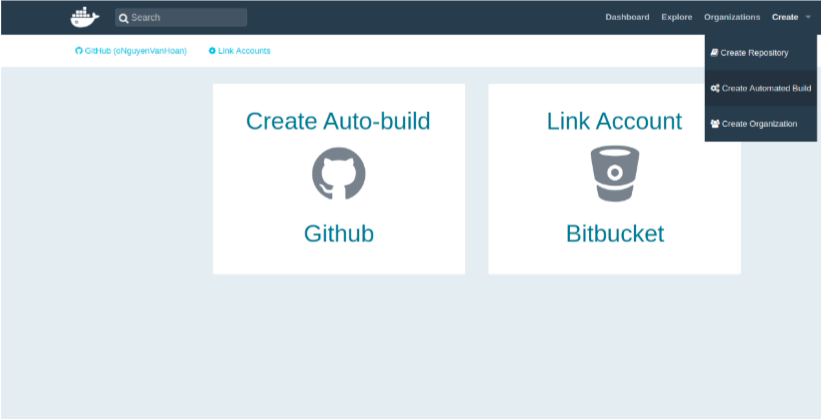Image resolution: width=821 pixels, height=419 pixels.
Task: Click the book icon beside Create Repository
Action: pyautogui.click(x=714, y=52)
